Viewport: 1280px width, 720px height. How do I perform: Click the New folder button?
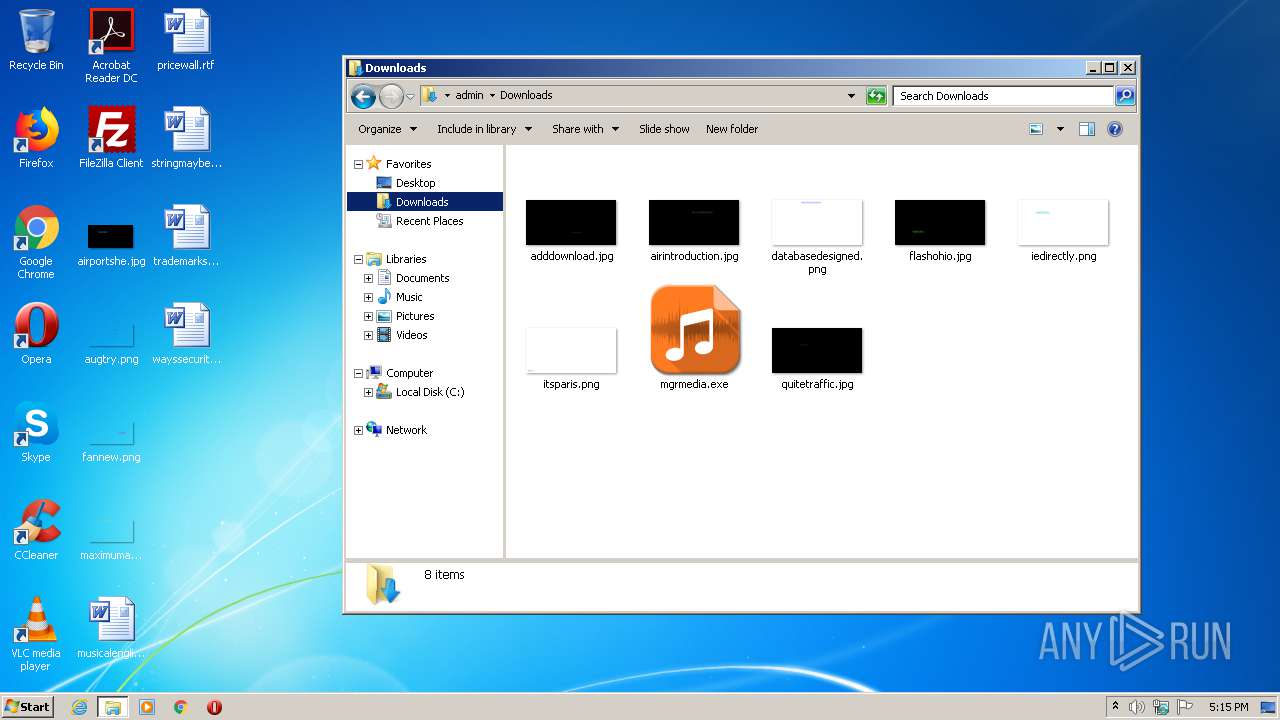(x=732, y=129)
